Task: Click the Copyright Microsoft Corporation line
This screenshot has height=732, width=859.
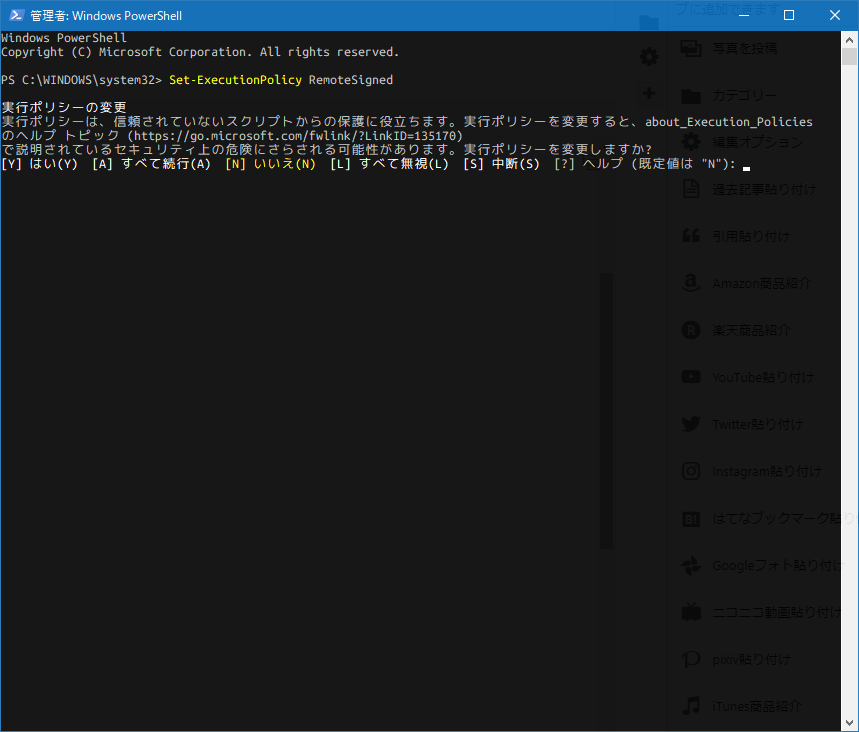Action: (200, 52)
